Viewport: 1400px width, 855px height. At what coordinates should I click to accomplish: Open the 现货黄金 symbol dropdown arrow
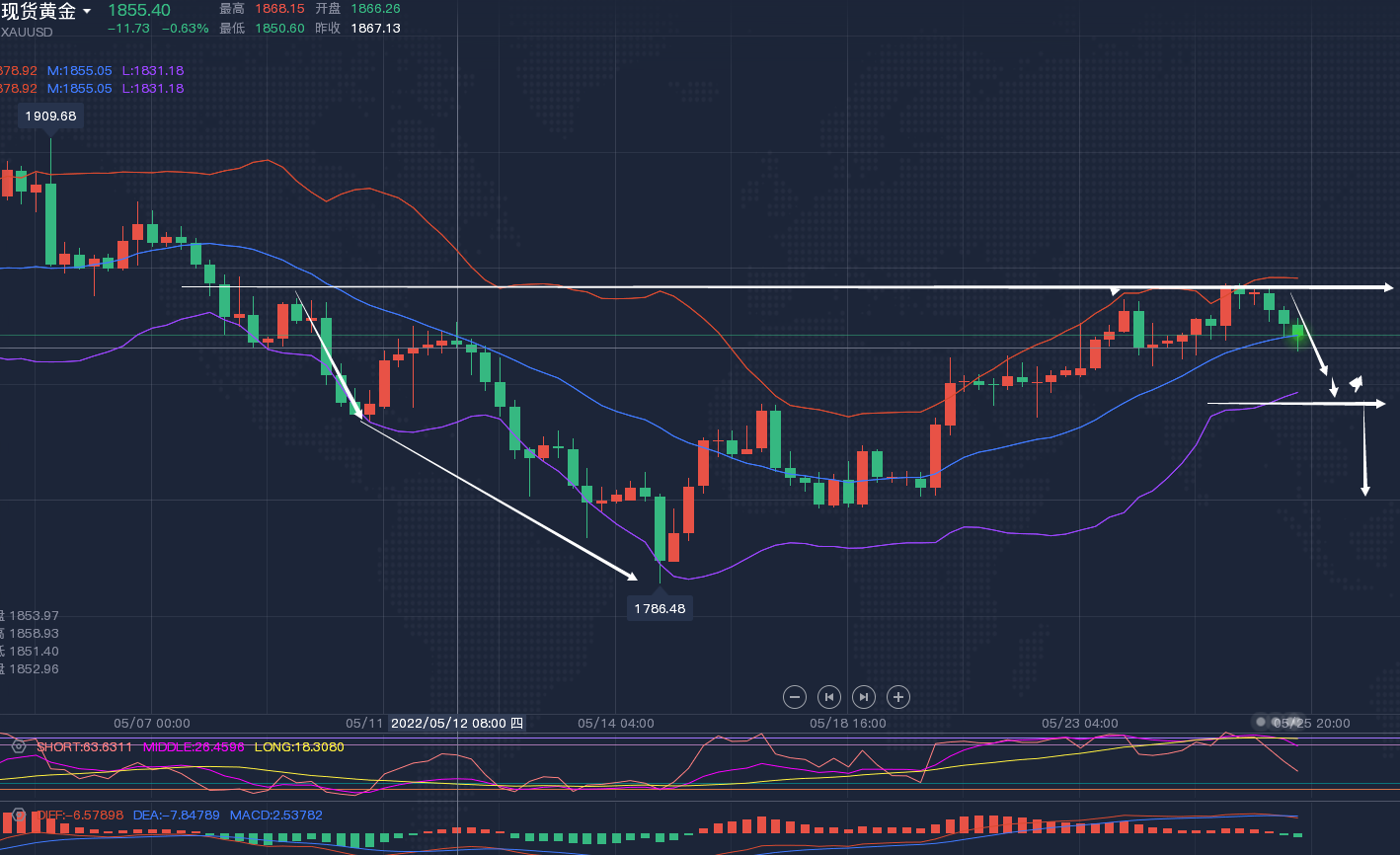tap(88, 12)
